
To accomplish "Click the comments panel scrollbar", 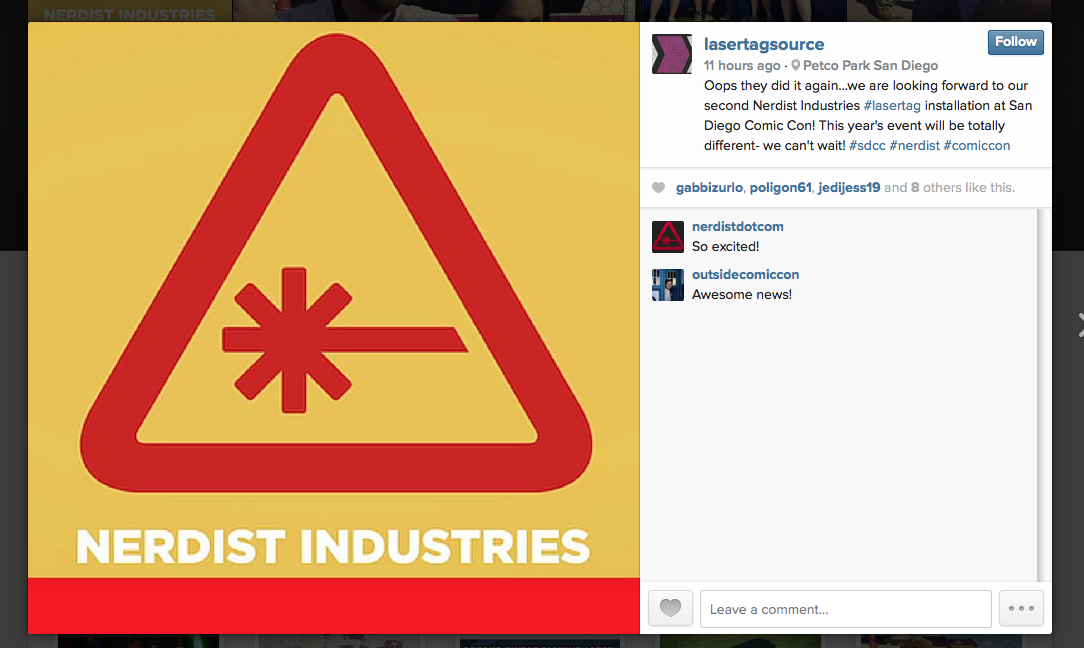I will [1042, 394].
